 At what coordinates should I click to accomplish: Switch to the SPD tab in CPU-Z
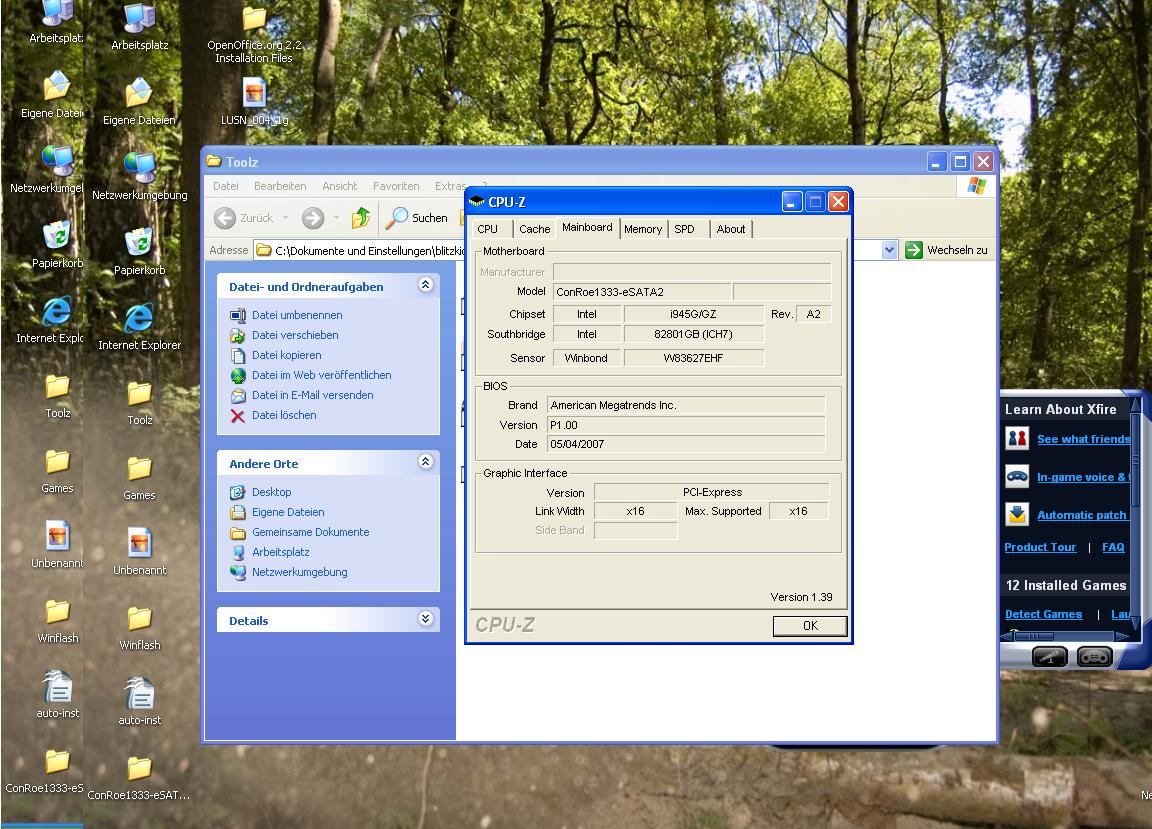click(685, 229)
